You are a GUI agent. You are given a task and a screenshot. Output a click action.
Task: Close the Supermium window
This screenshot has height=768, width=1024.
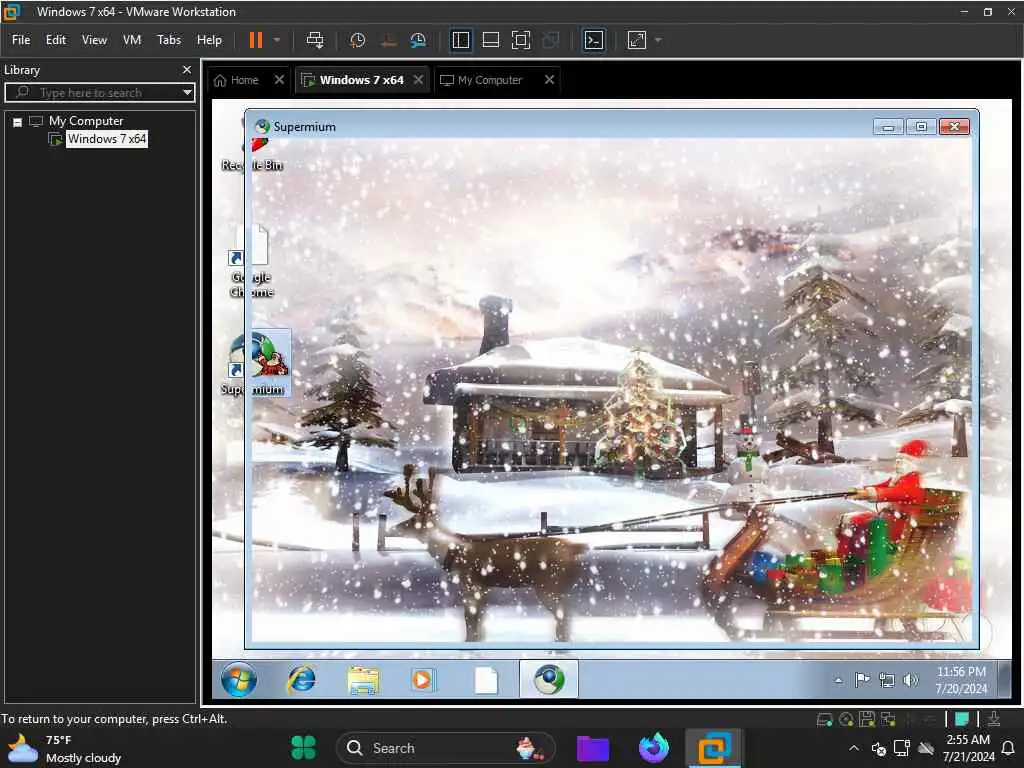[954, 127]
